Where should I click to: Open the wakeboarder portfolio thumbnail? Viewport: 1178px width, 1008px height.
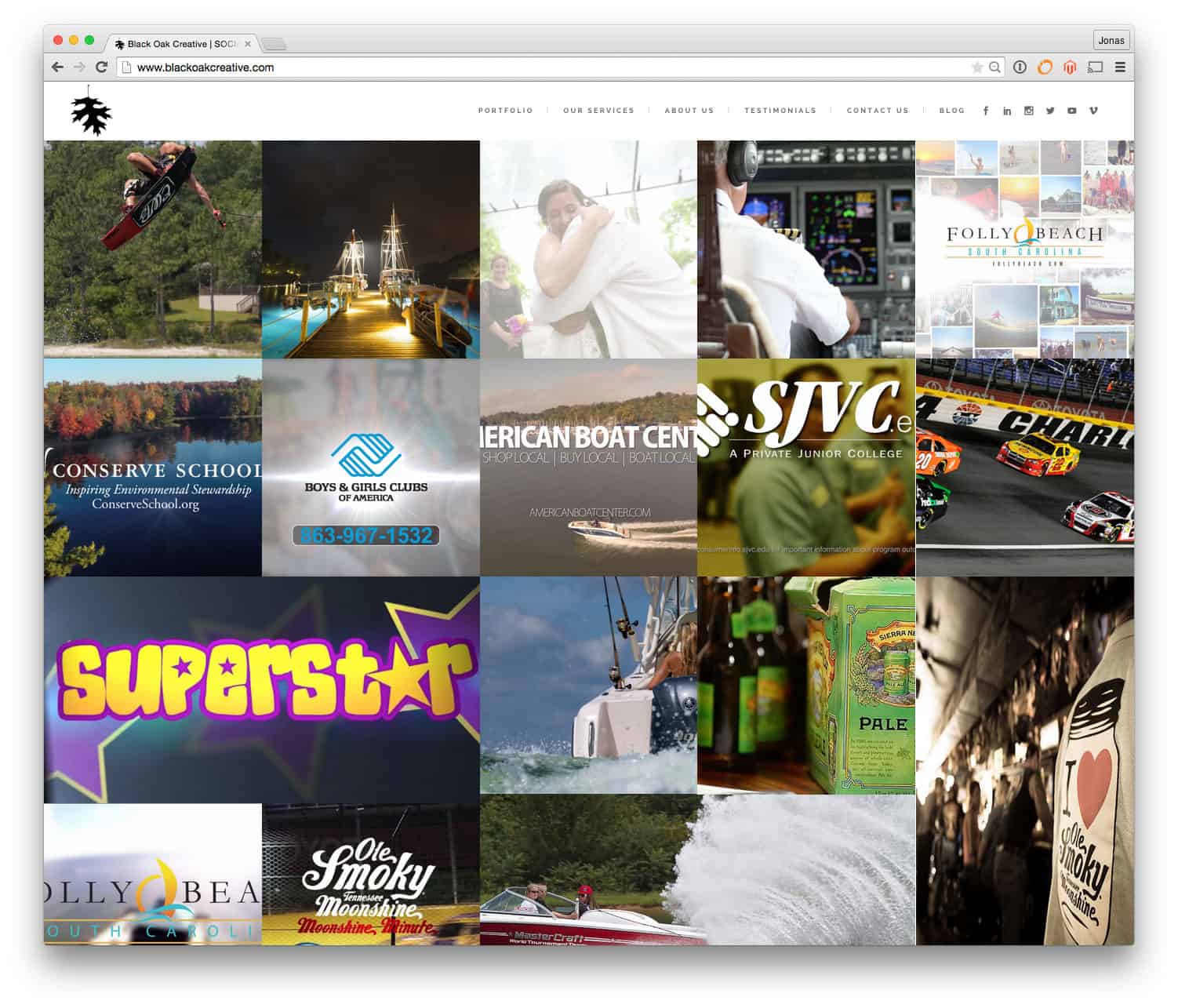point(153,249)
